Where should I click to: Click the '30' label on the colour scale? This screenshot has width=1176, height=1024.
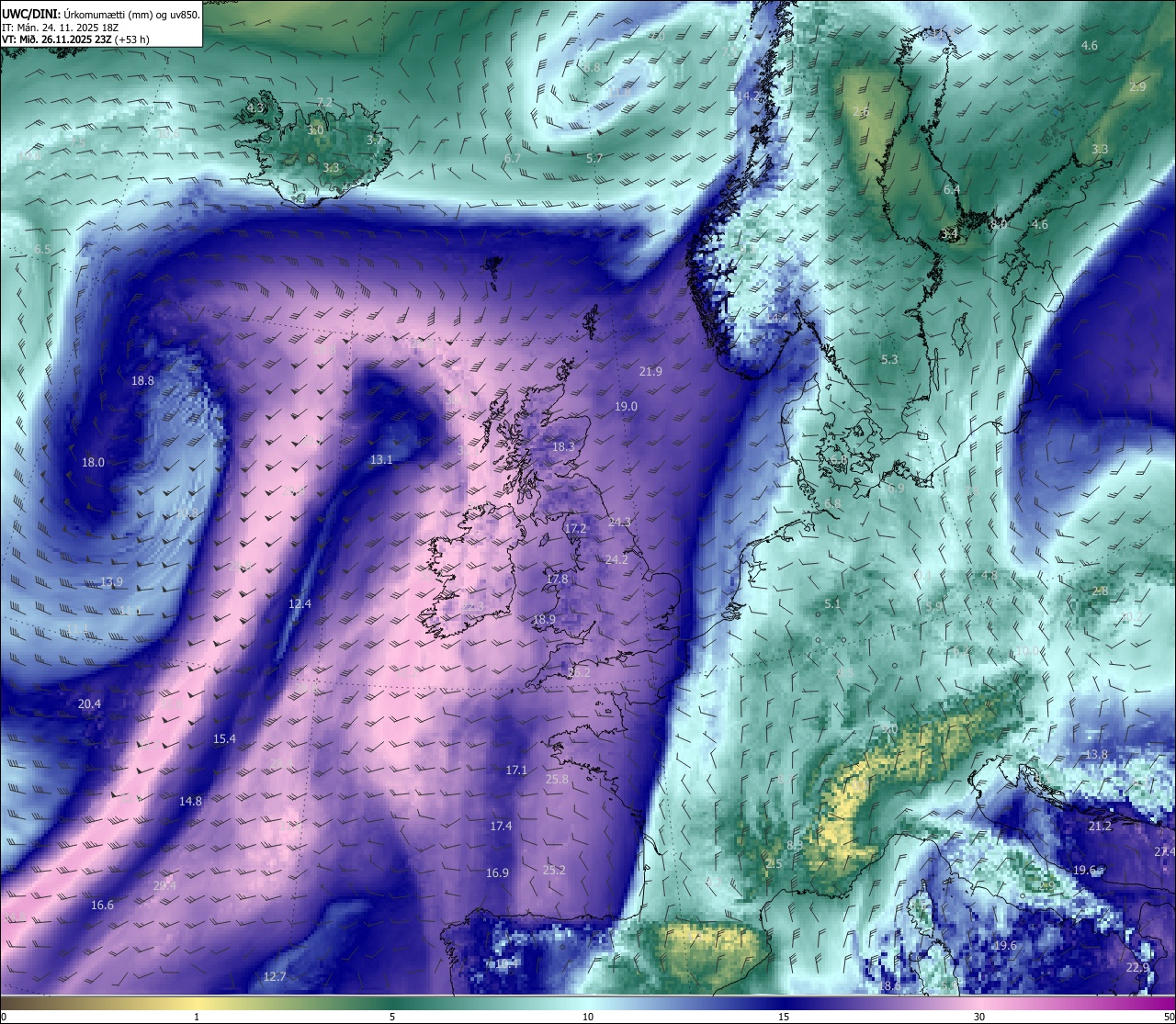click(x=979, y=1017)
